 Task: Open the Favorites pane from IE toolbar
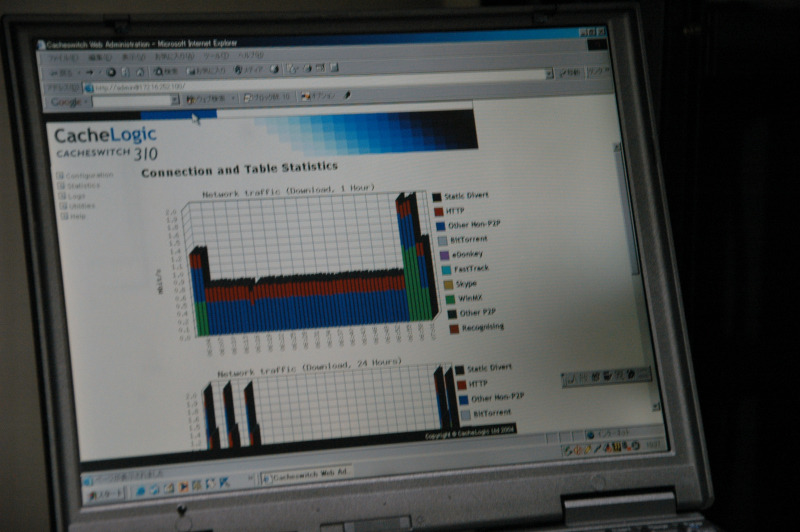(x=206, y=70)
